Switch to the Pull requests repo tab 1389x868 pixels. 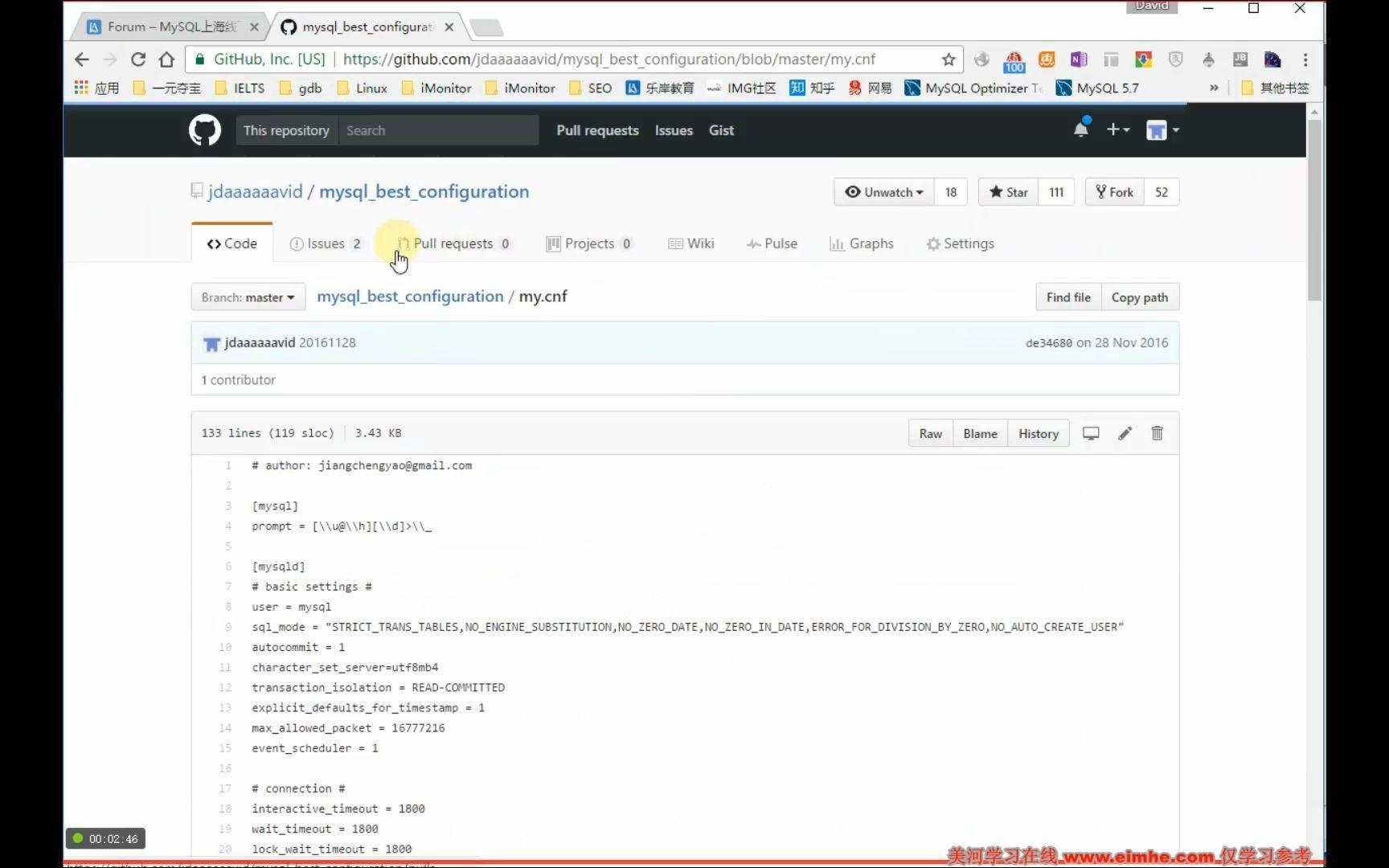coord(454,244)
